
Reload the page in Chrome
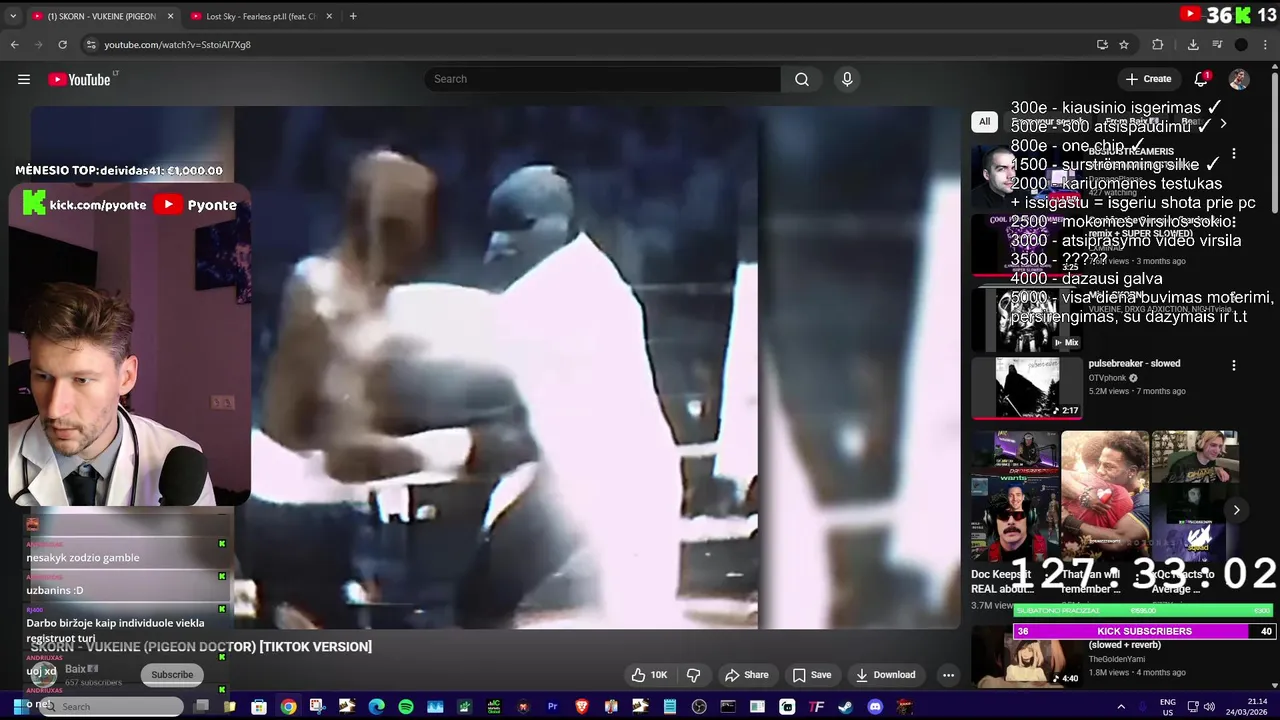click(x=62, y=44)
